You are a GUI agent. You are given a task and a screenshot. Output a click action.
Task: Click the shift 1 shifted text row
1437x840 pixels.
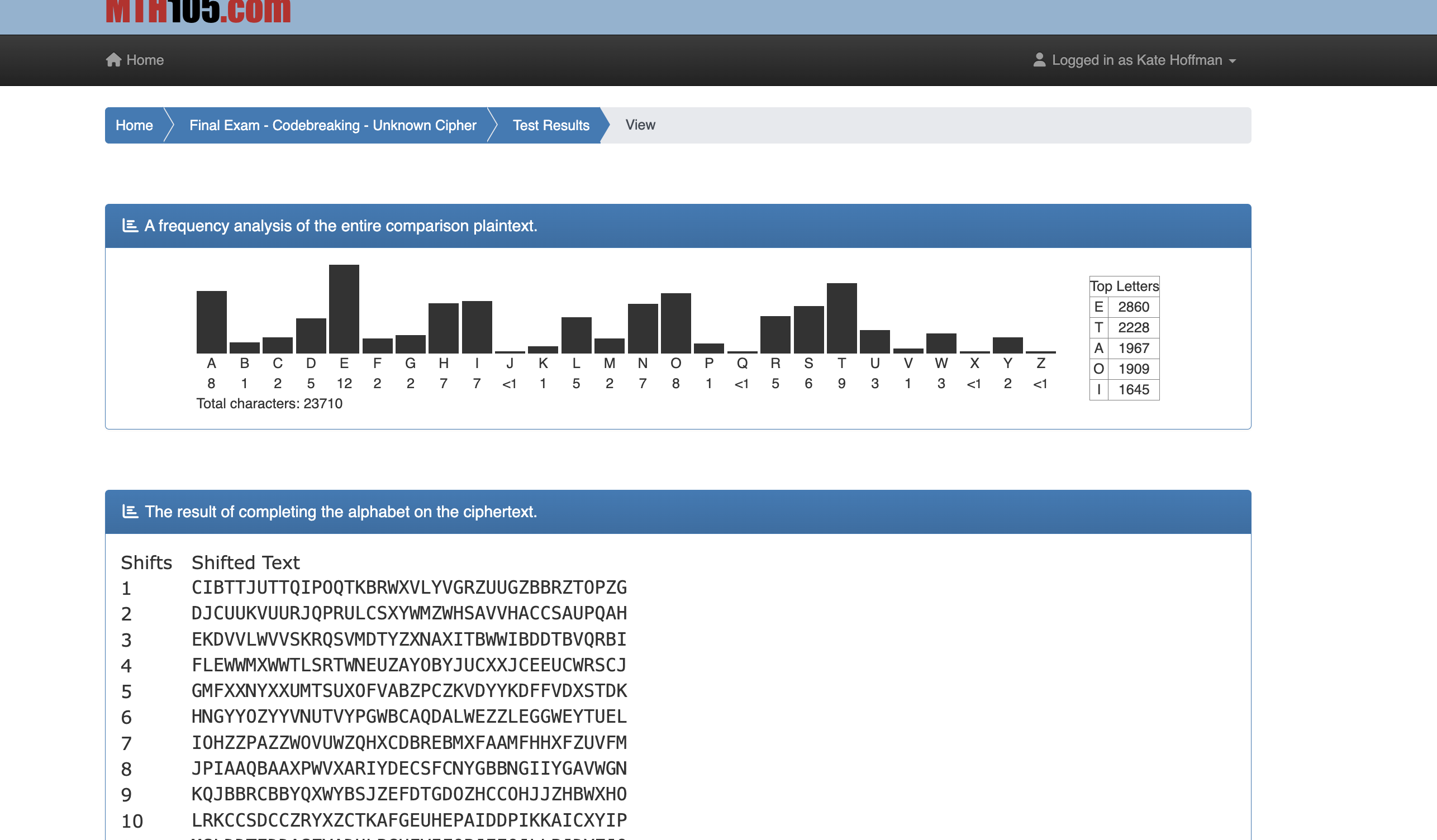coord(408,588)
